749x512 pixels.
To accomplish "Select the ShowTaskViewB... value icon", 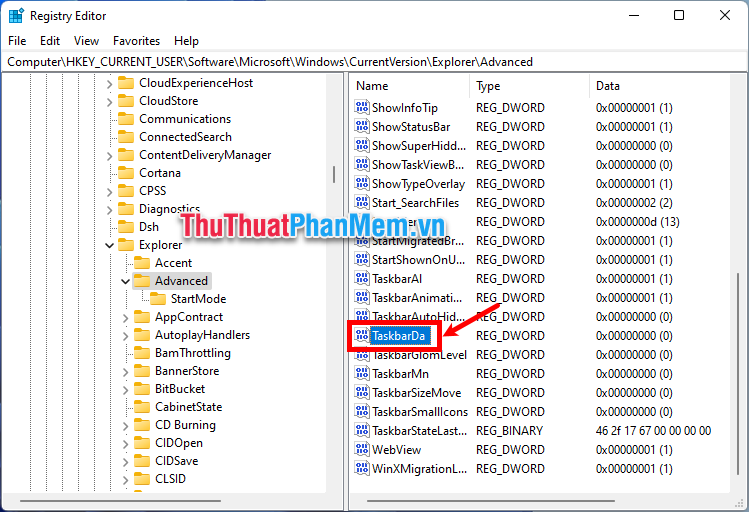I will click(x=362, y=165).
